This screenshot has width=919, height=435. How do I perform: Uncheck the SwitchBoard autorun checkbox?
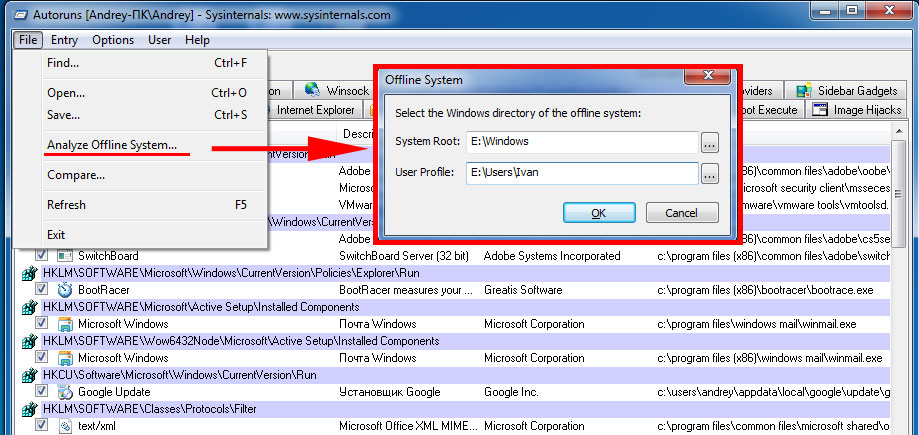point(41,256)
